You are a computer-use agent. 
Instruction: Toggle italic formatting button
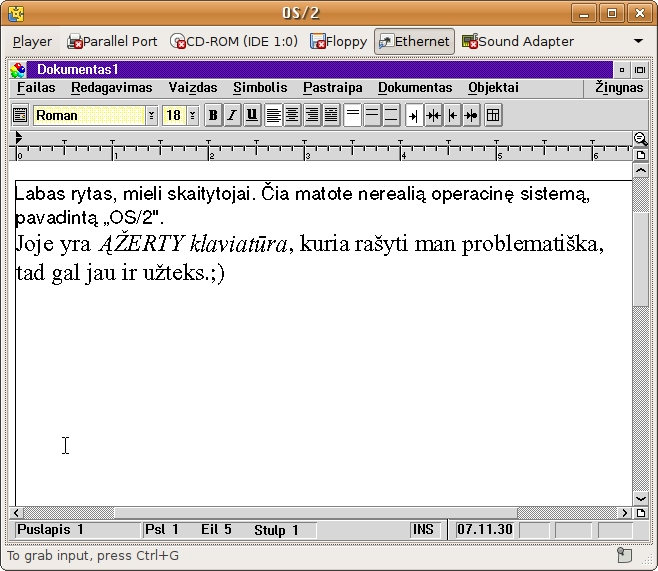point(232,115)
